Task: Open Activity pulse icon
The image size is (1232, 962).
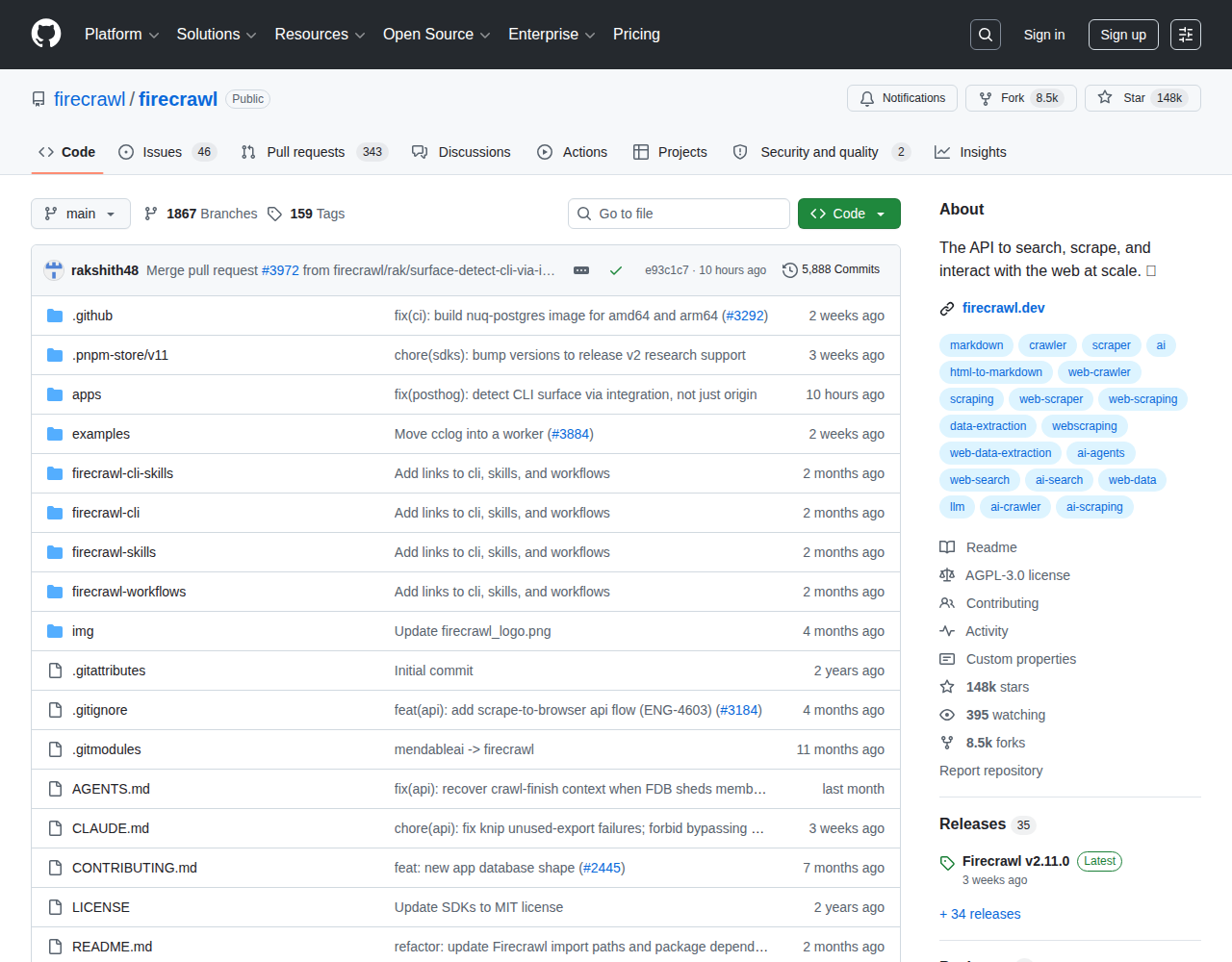Action: (947, 631)
